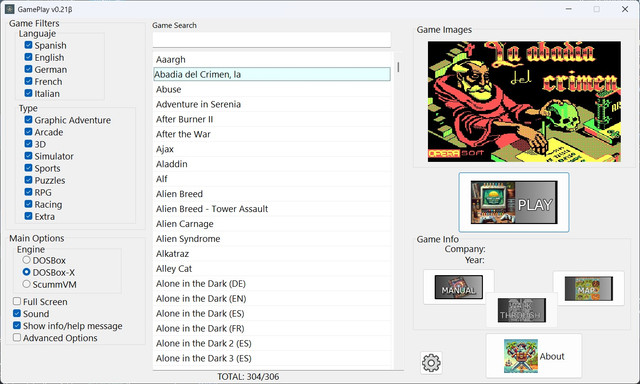Select After the War

point(272,134)
